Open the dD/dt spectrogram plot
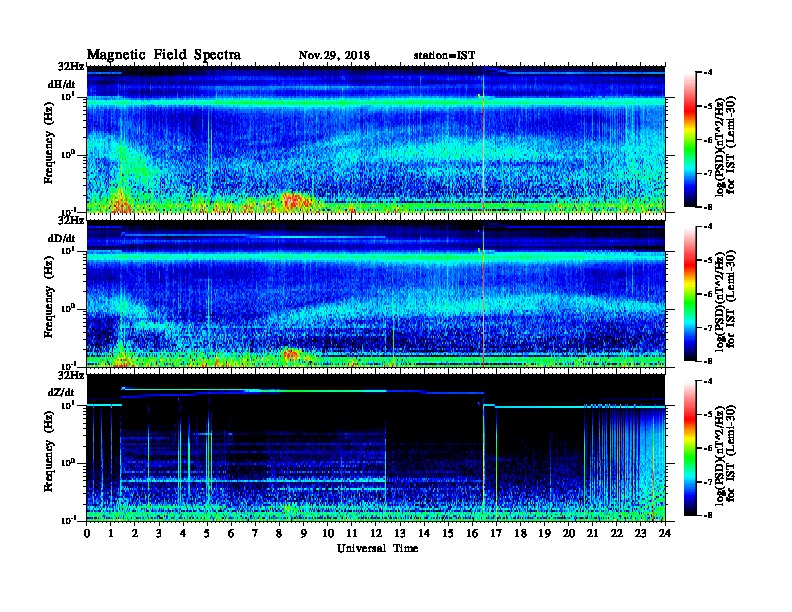This screenshot has height=612, width=792. pos(376,294)
